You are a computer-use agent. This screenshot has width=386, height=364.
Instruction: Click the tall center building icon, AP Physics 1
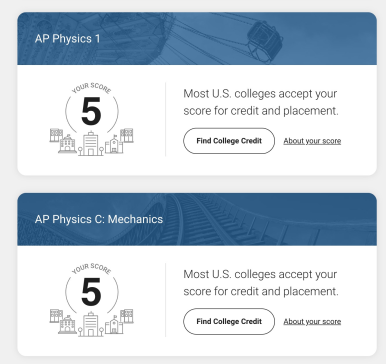click(91, 143)
